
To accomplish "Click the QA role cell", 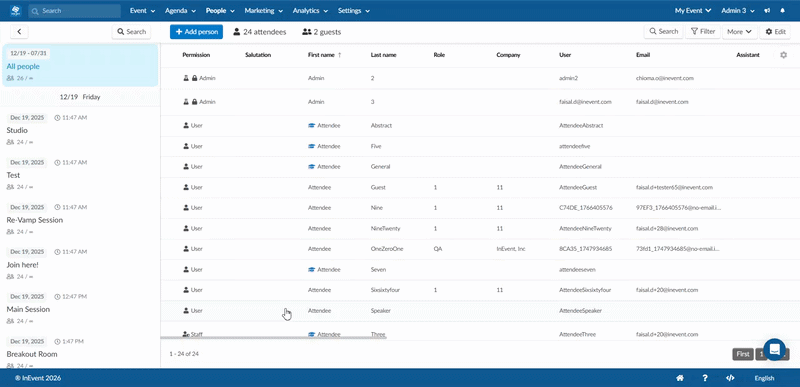I will click(438, 249).
